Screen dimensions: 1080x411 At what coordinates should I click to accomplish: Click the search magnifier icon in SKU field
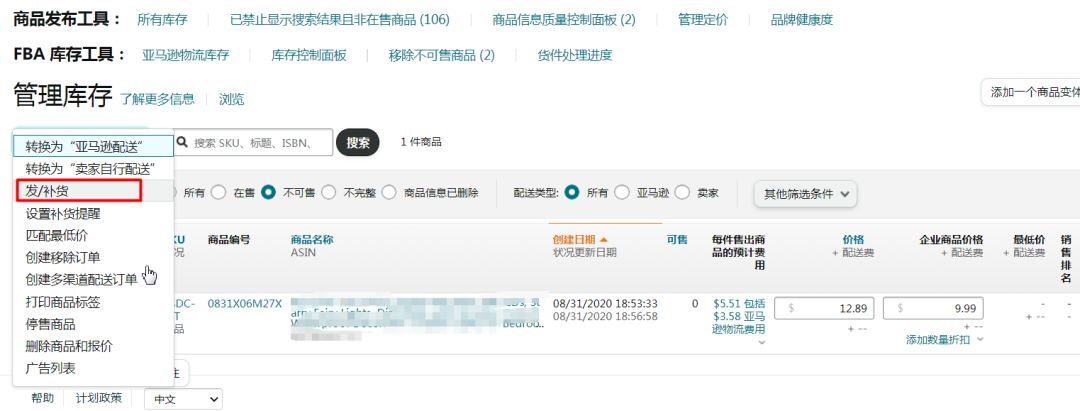184,143
